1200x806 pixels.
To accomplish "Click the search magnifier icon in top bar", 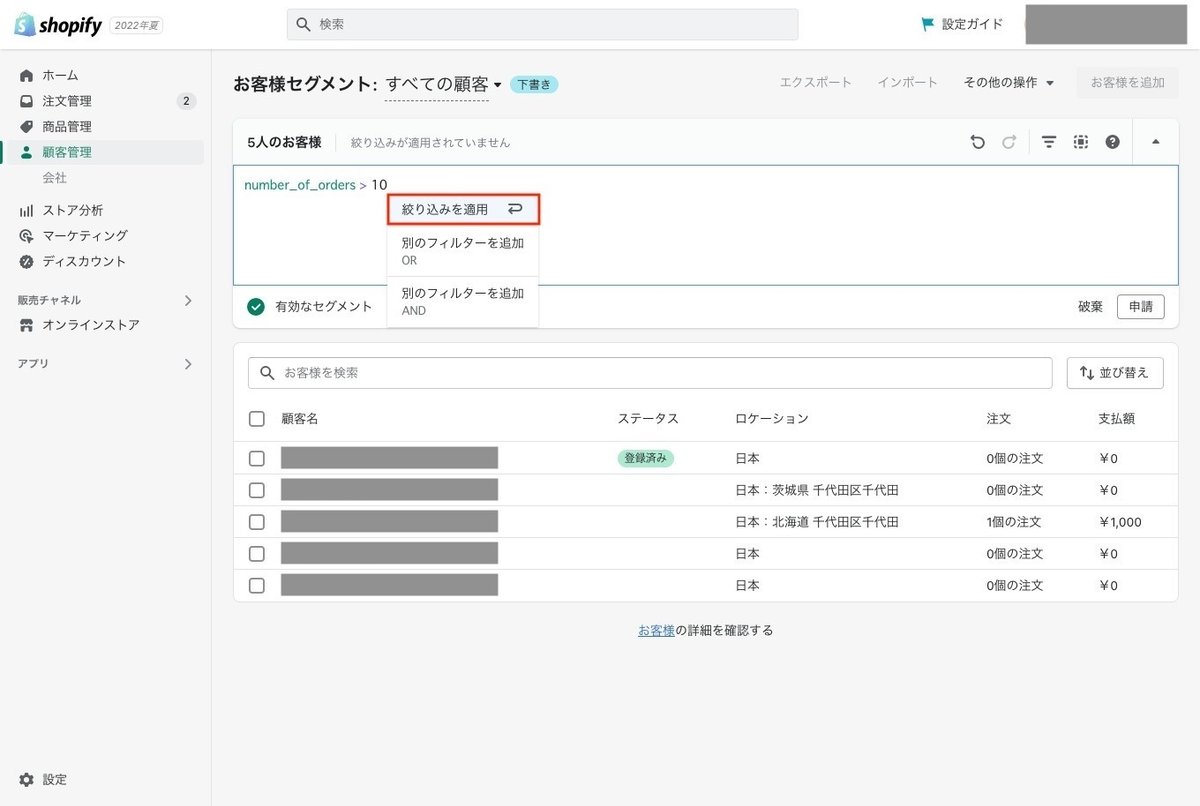I will click(304, 25).
